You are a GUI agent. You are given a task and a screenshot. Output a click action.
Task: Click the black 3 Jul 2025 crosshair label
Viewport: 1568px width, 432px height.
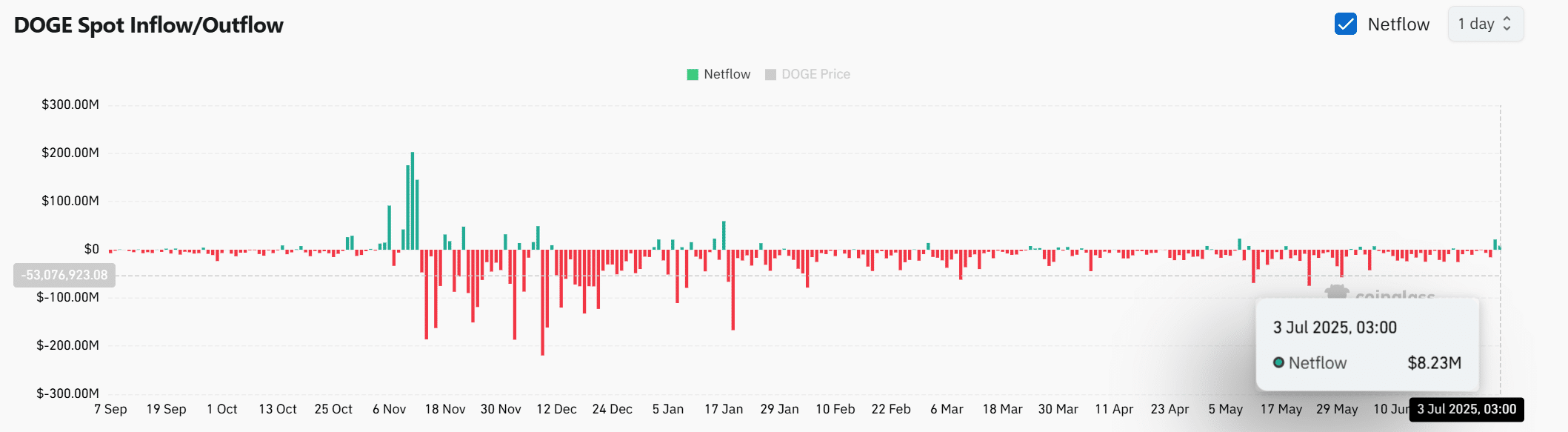pyautogui.click(x=1466, y=409)
